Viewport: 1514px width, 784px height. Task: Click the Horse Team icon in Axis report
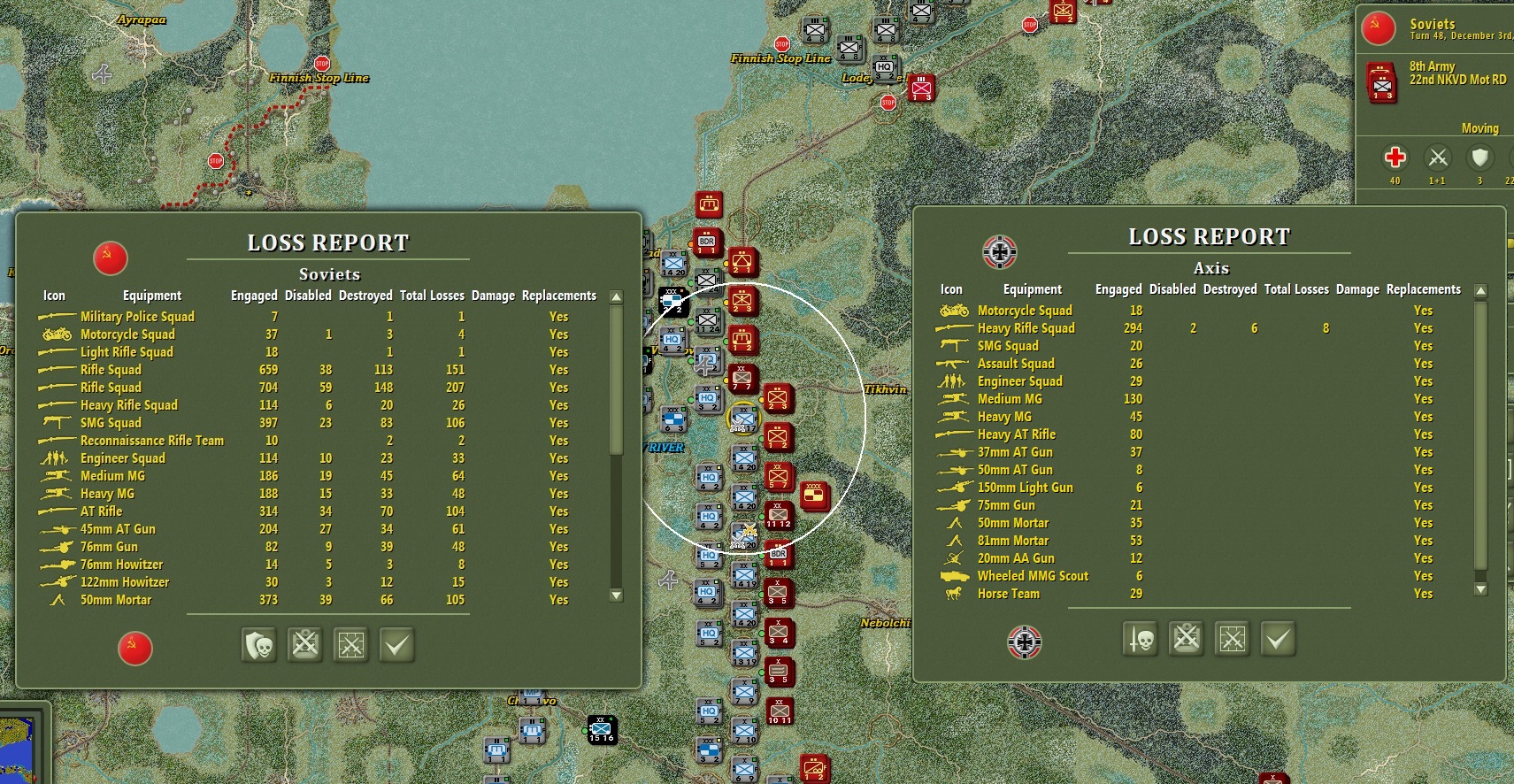point(954,594)
